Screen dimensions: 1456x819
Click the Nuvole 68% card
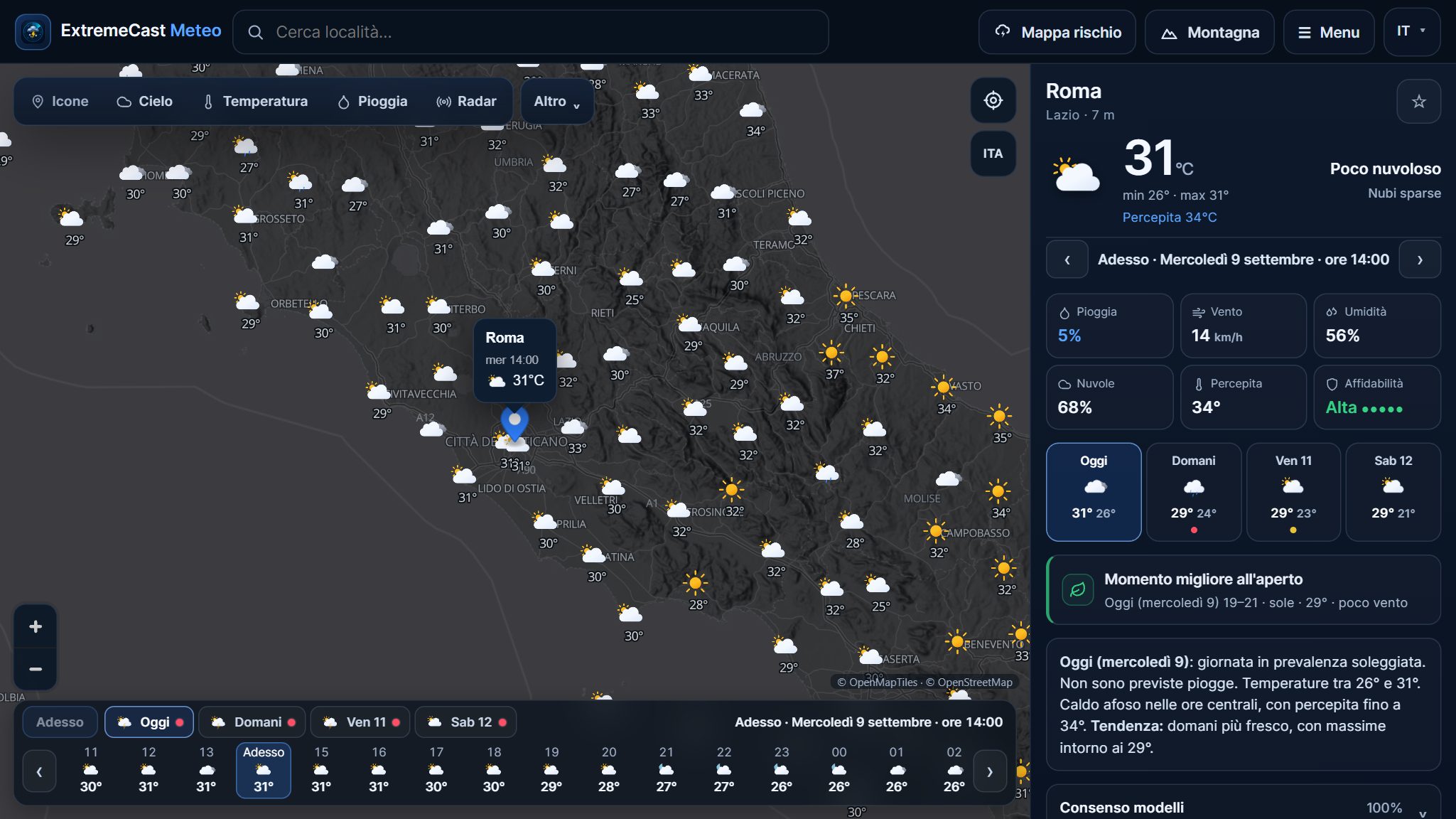pos(1109,397)
